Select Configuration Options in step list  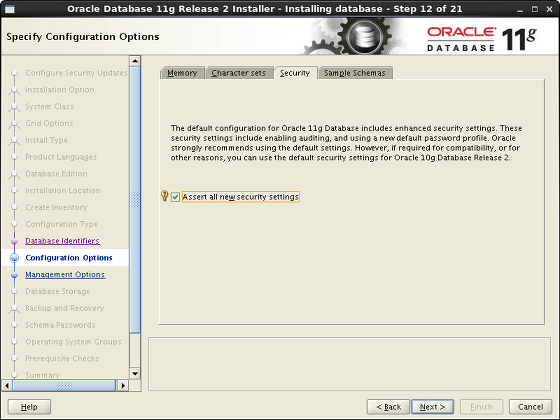point(69,258)
